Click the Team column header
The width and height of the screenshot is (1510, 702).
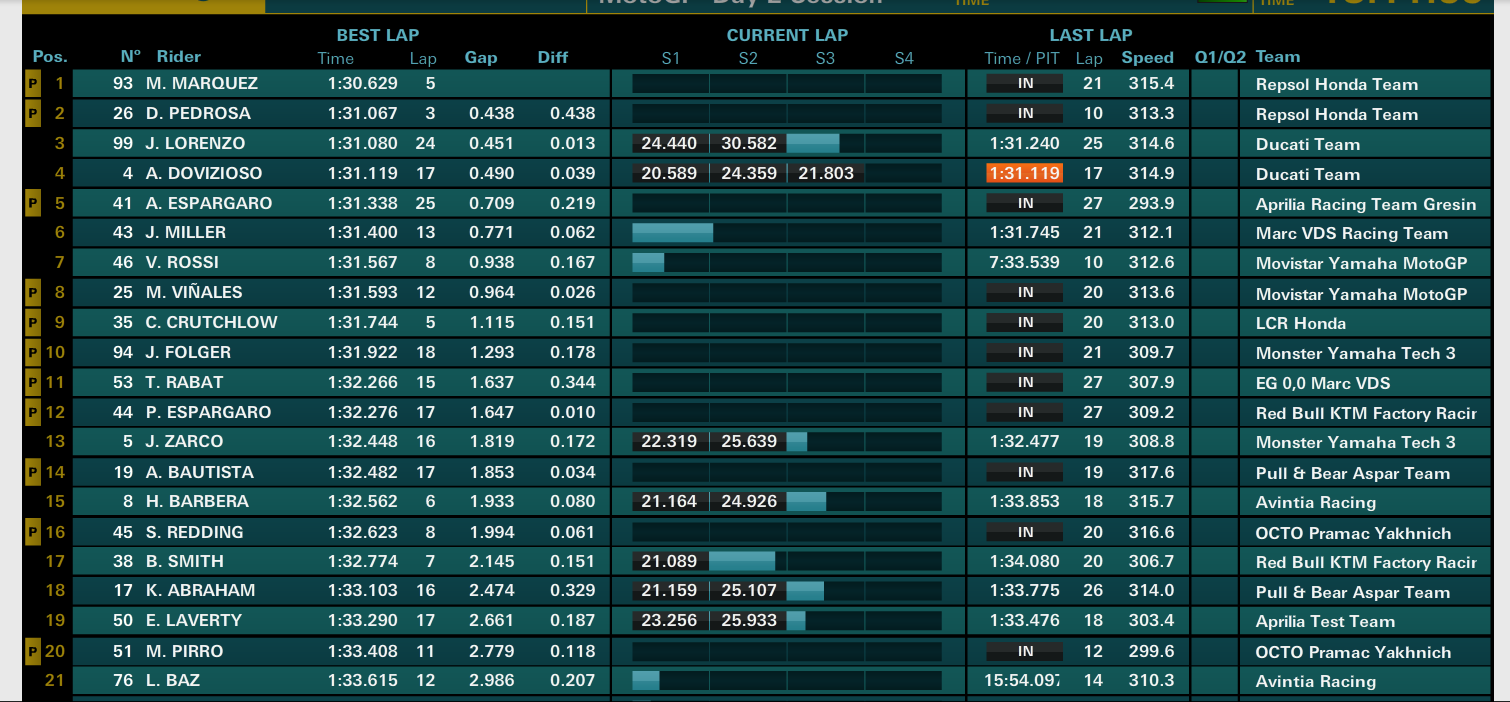(x=1278, y=58)
